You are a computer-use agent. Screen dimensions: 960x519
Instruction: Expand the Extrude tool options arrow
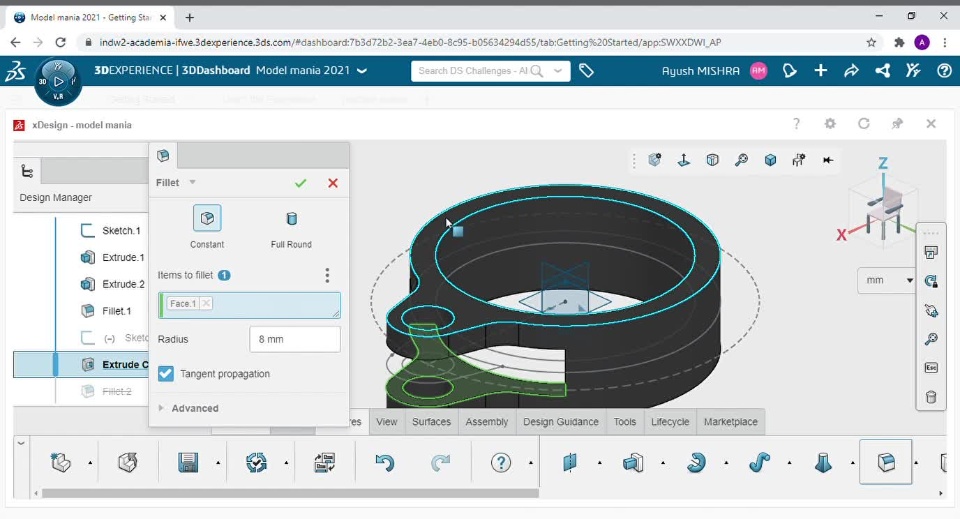coord(663,463)
